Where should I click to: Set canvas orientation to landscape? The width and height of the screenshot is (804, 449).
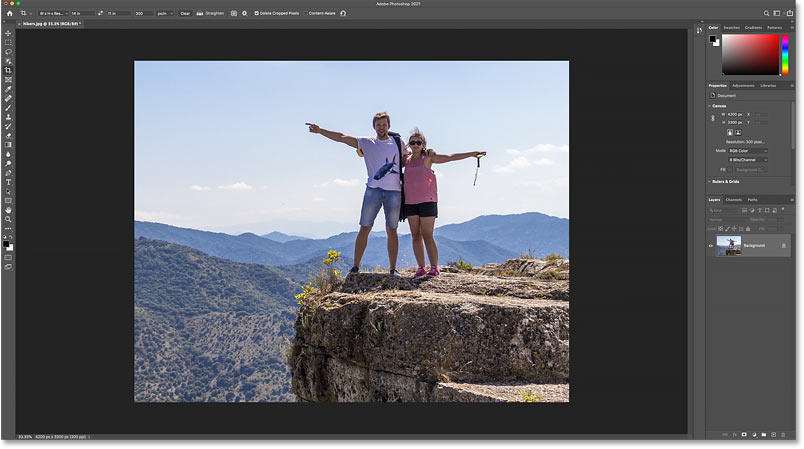[738, 132]
